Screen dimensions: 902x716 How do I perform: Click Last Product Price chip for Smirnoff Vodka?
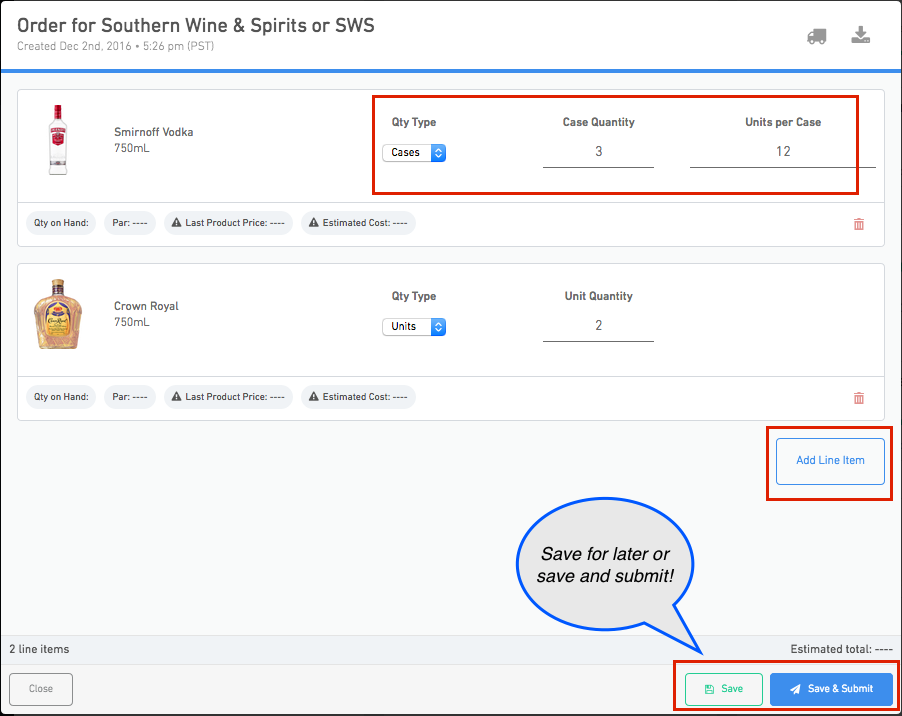228,223
